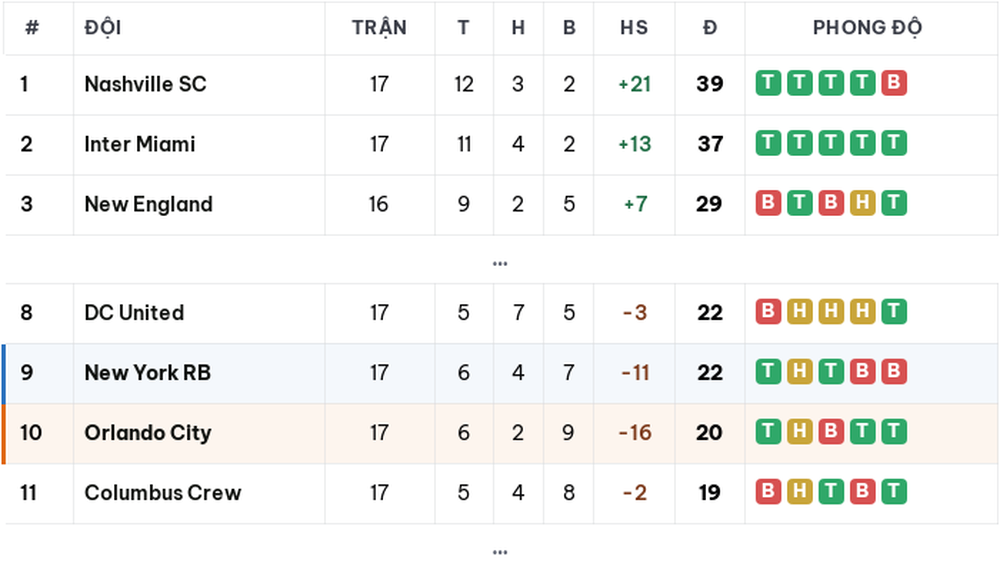Click Orlando City's yellow draw form badge
Image resolution: width=1000 pixels, height=573 pixels.
[x=799, y=431]
